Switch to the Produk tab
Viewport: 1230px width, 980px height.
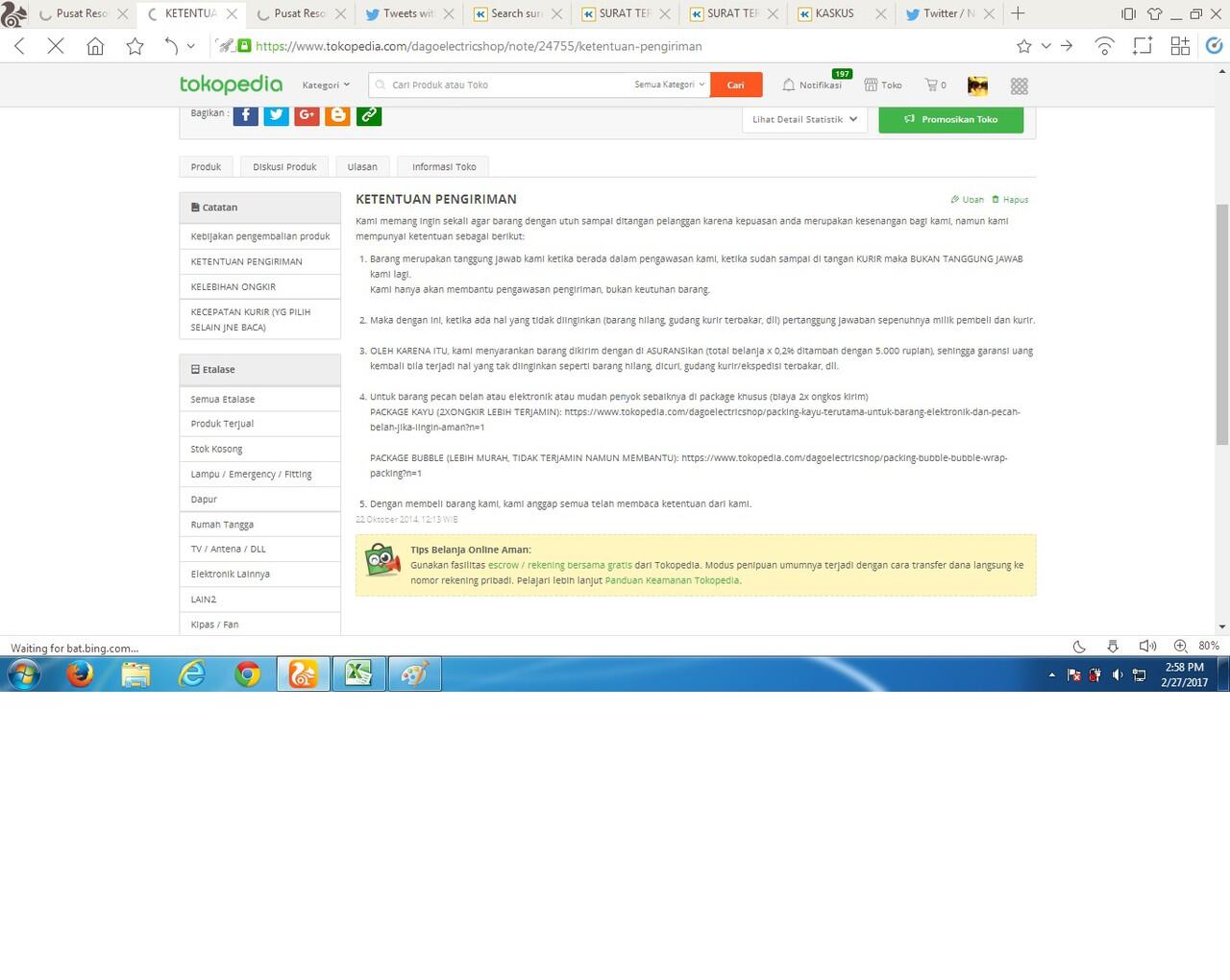click(206, 167)
